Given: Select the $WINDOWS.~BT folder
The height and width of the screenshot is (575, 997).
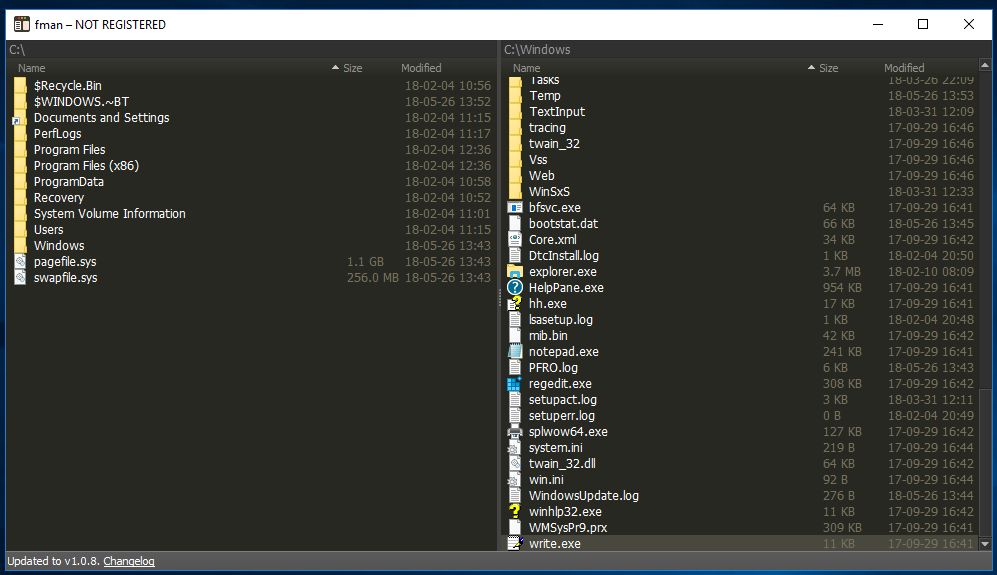Looking at the screenshot, I should pos(252,101).
